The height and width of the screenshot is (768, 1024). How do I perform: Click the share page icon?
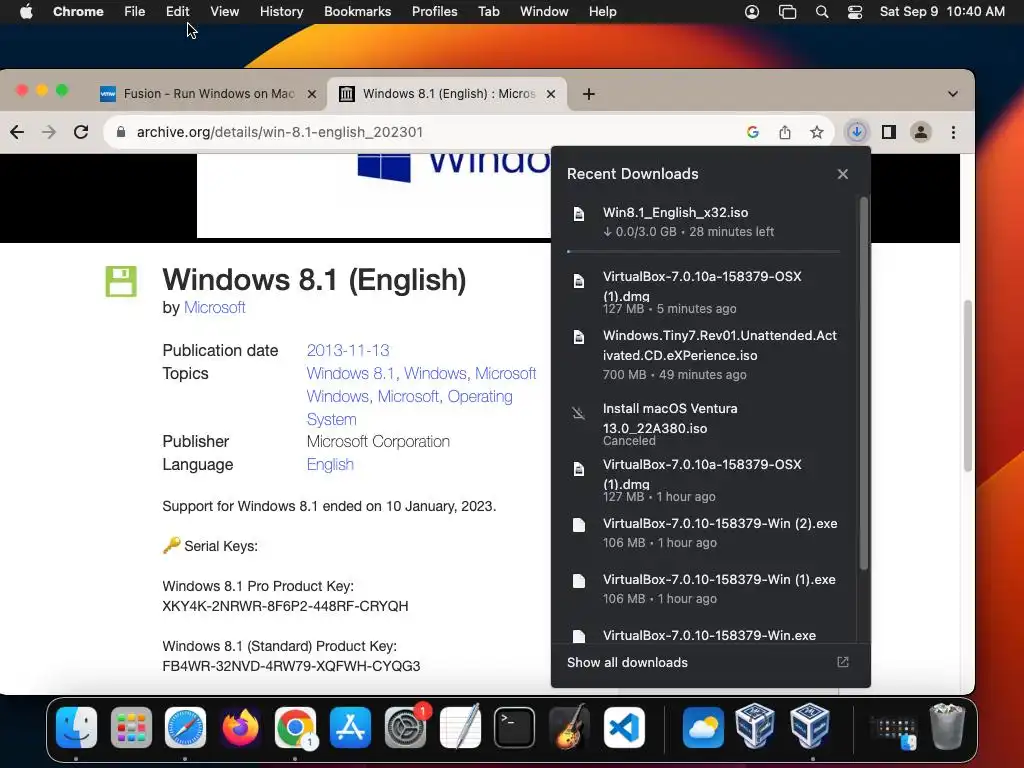[x=785, y=133]
